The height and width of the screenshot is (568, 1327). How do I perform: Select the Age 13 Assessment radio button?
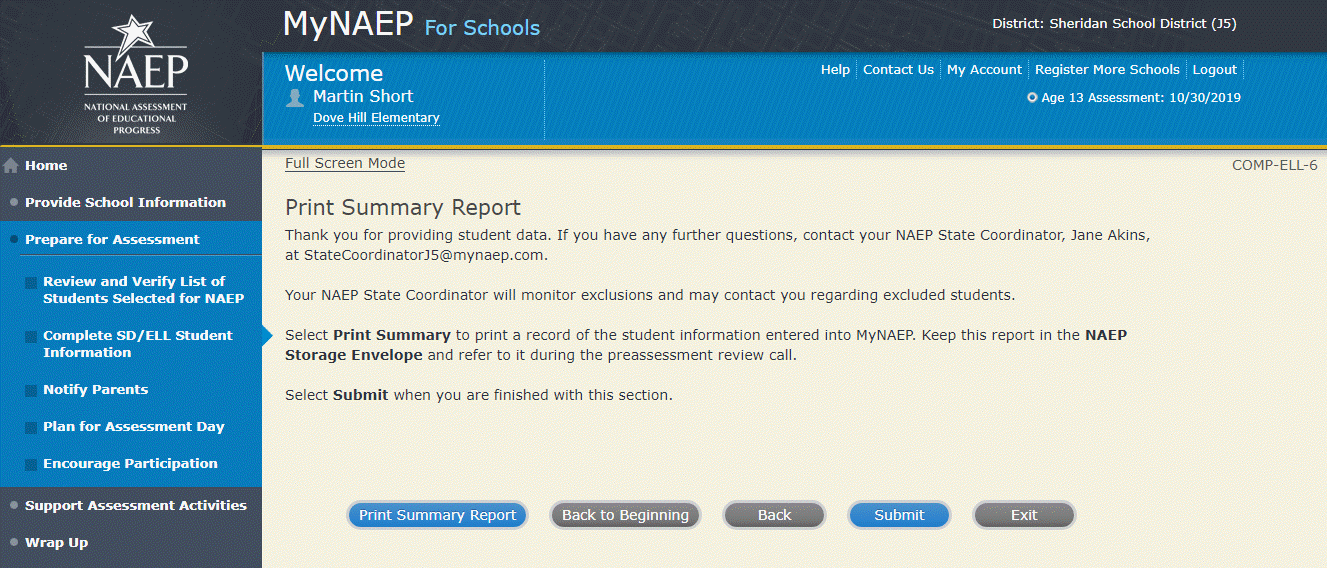pos(1032,98)
